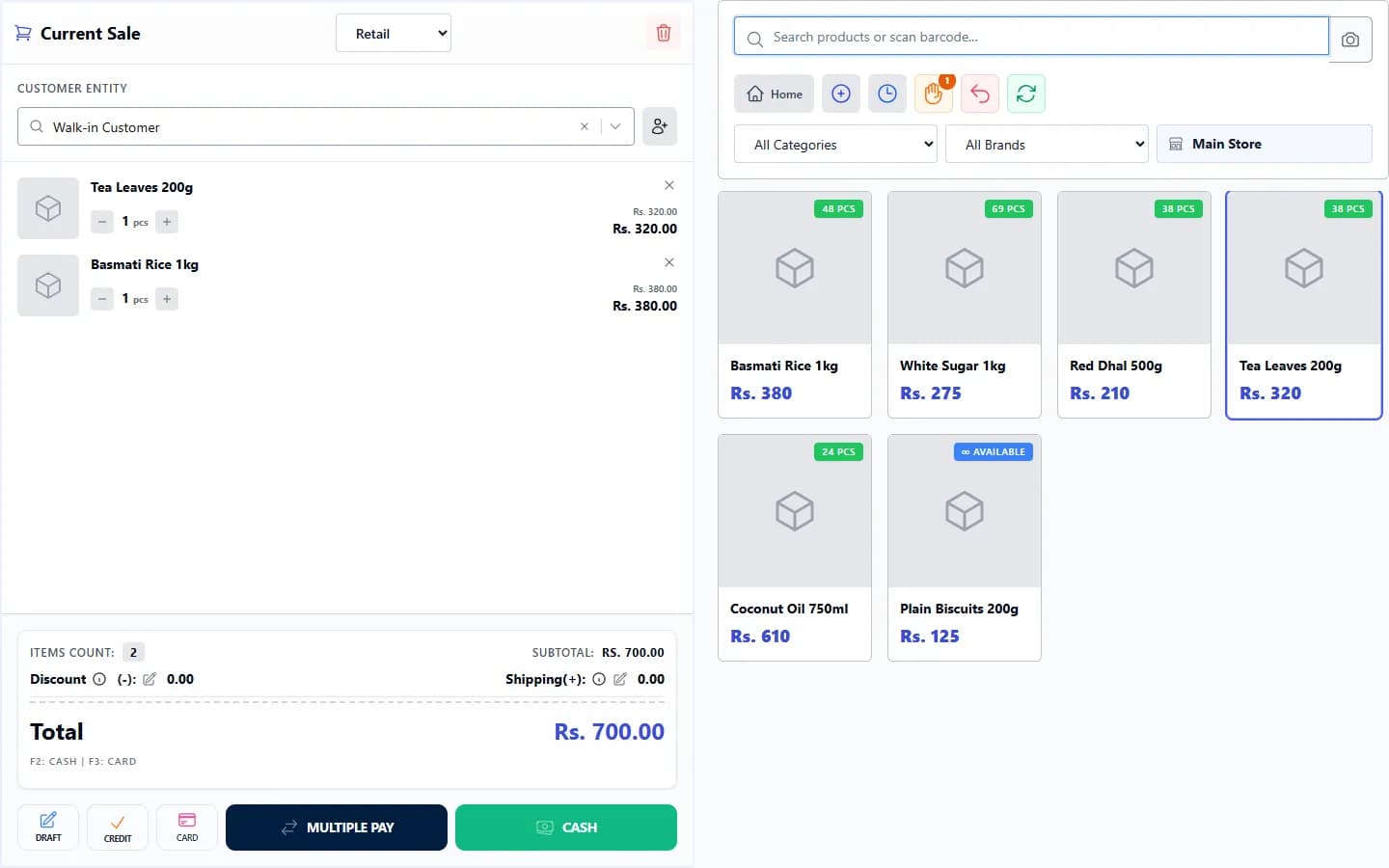The height and width of the screenshot is (868, 1389).
Task: Open the clock history icon
Action: click(x=887, y=94)
